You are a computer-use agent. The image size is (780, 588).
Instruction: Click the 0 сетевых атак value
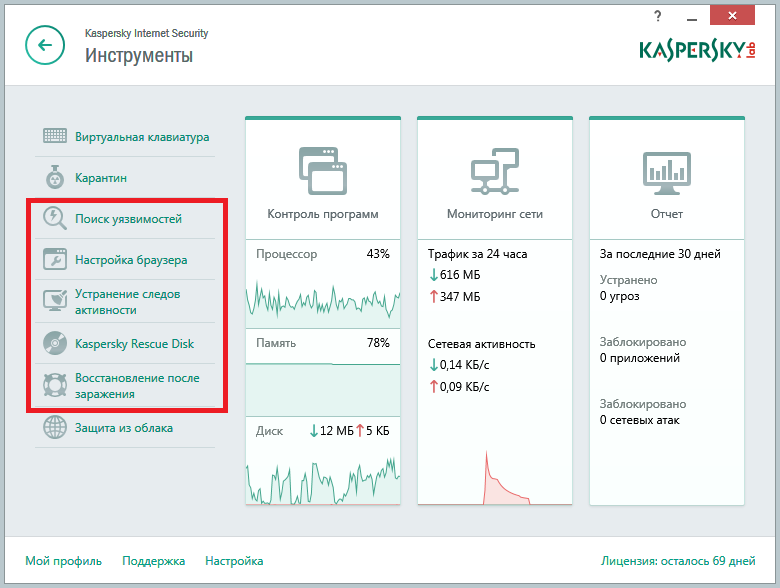(639, 420)
